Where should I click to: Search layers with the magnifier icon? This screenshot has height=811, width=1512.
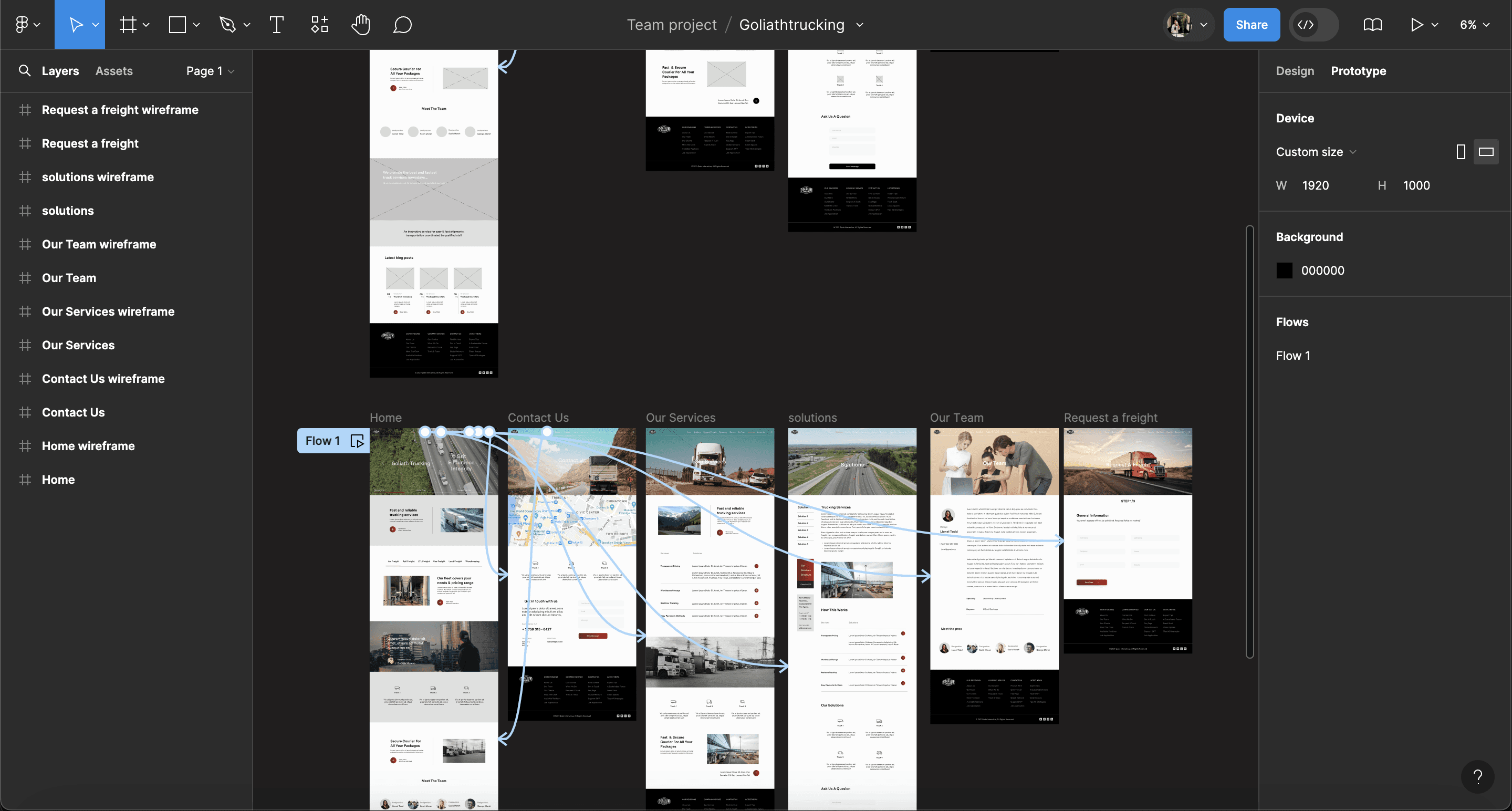click(x=25, y=70)
